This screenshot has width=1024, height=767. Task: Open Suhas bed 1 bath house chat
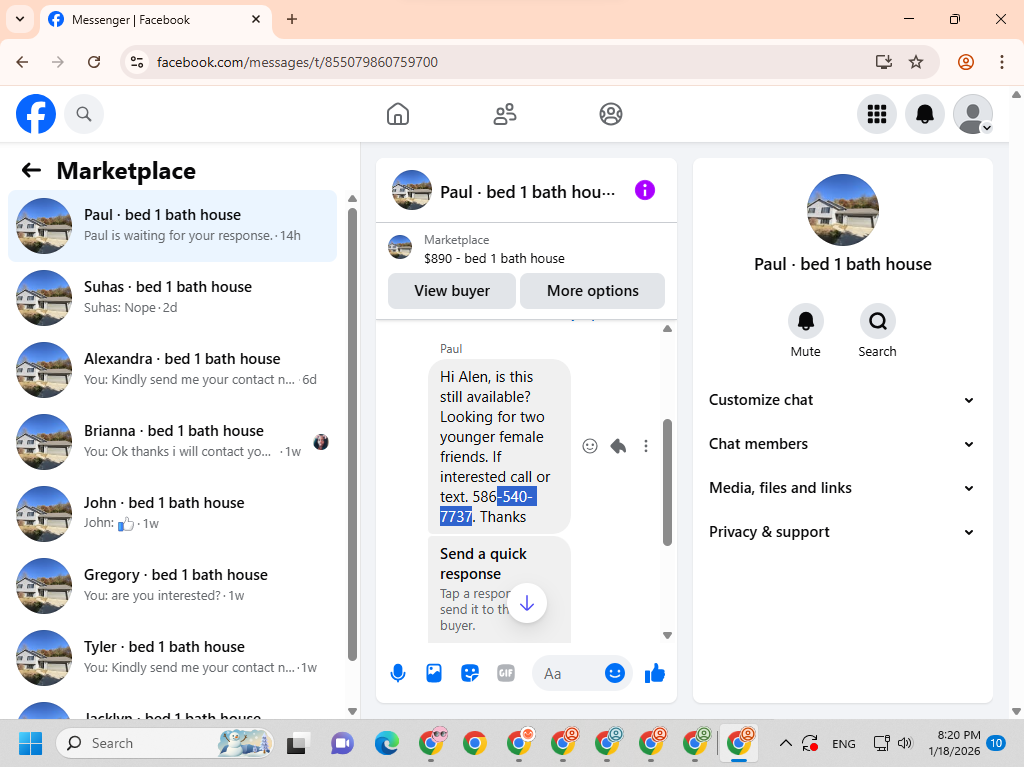[x=172, y=298]
